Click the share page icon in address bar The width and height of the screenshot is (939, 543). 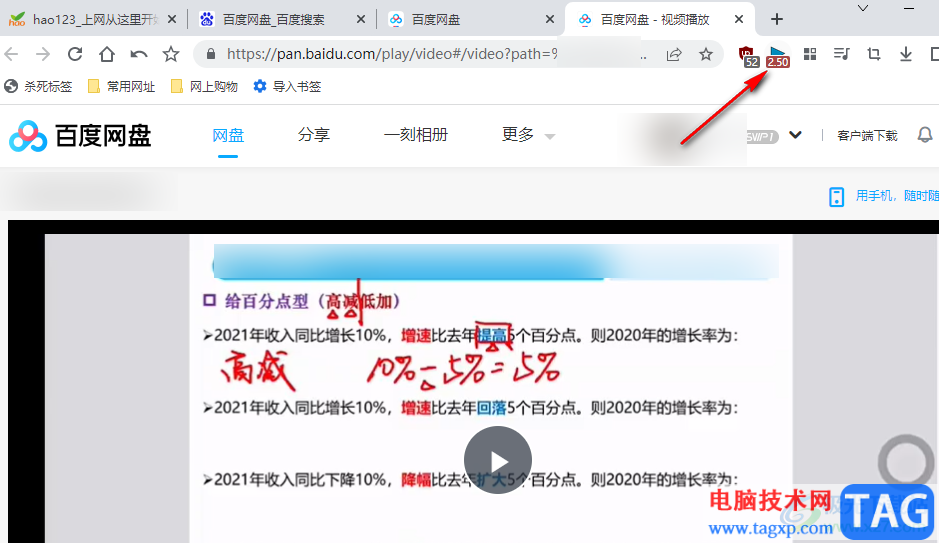point(674,54)
